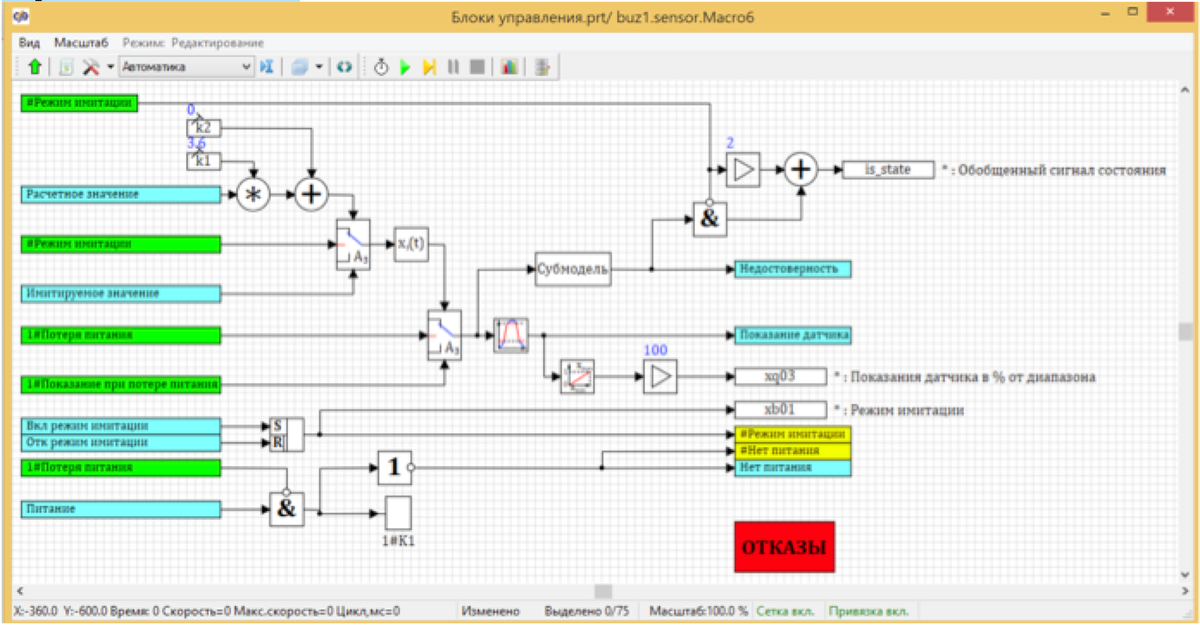Select the lower & block near Питание
Screen dimensions: 1200x625
pos(286,510)
